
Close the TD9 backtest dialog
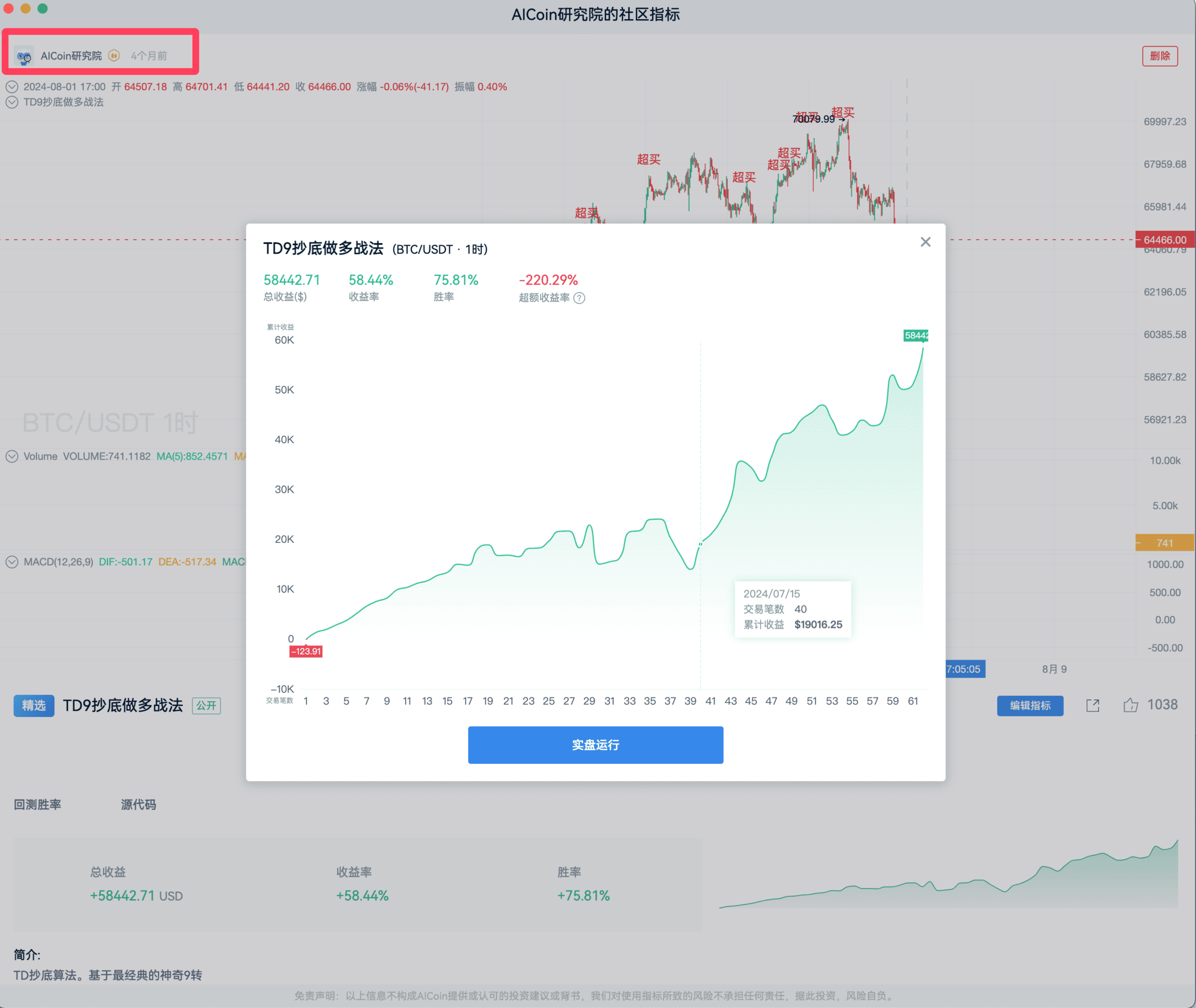925,242
